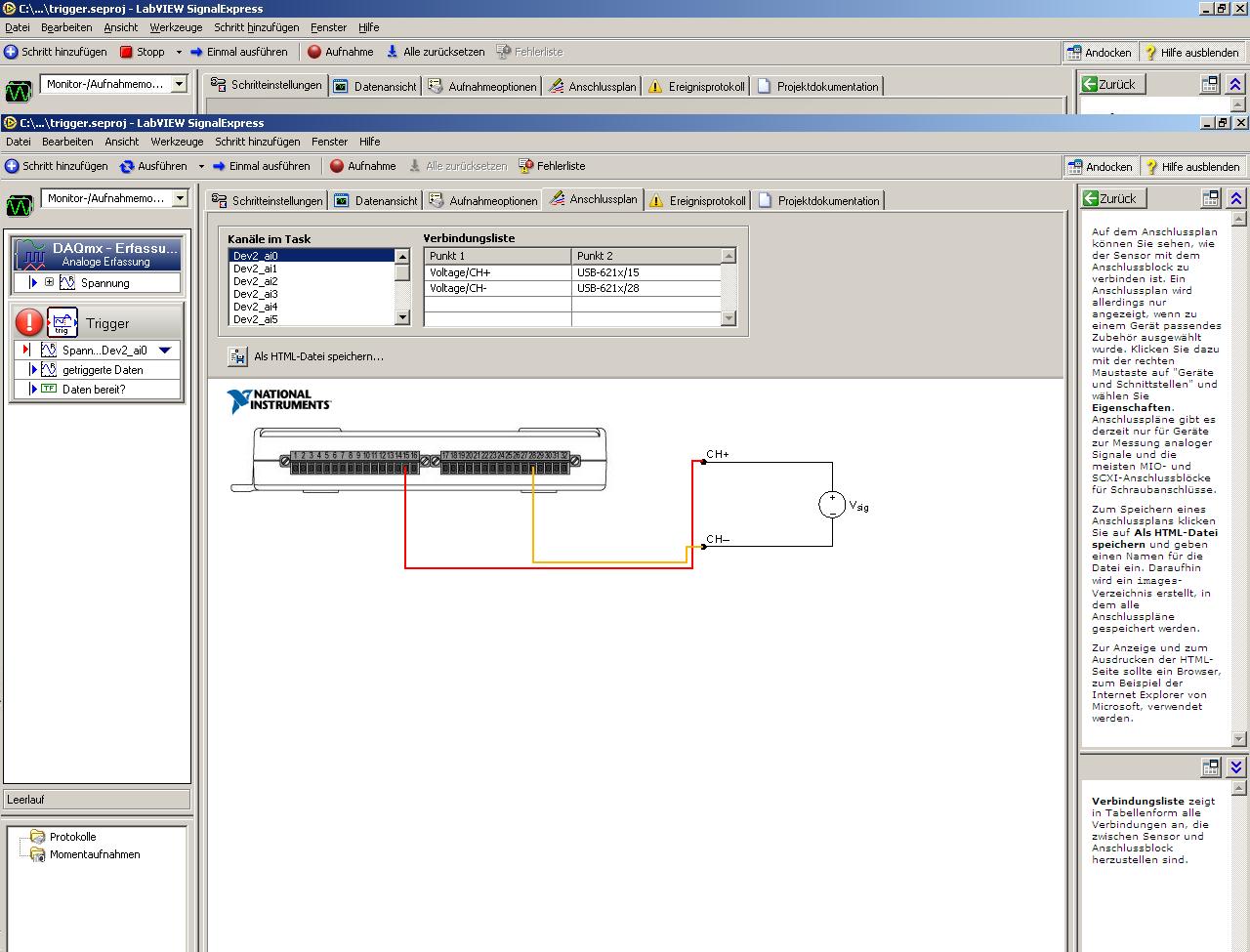Image resolution: width=1250 pixels, height=952 pixels.
Task: Click Andocken in the background window toolbar
Action: point(1099,53)
